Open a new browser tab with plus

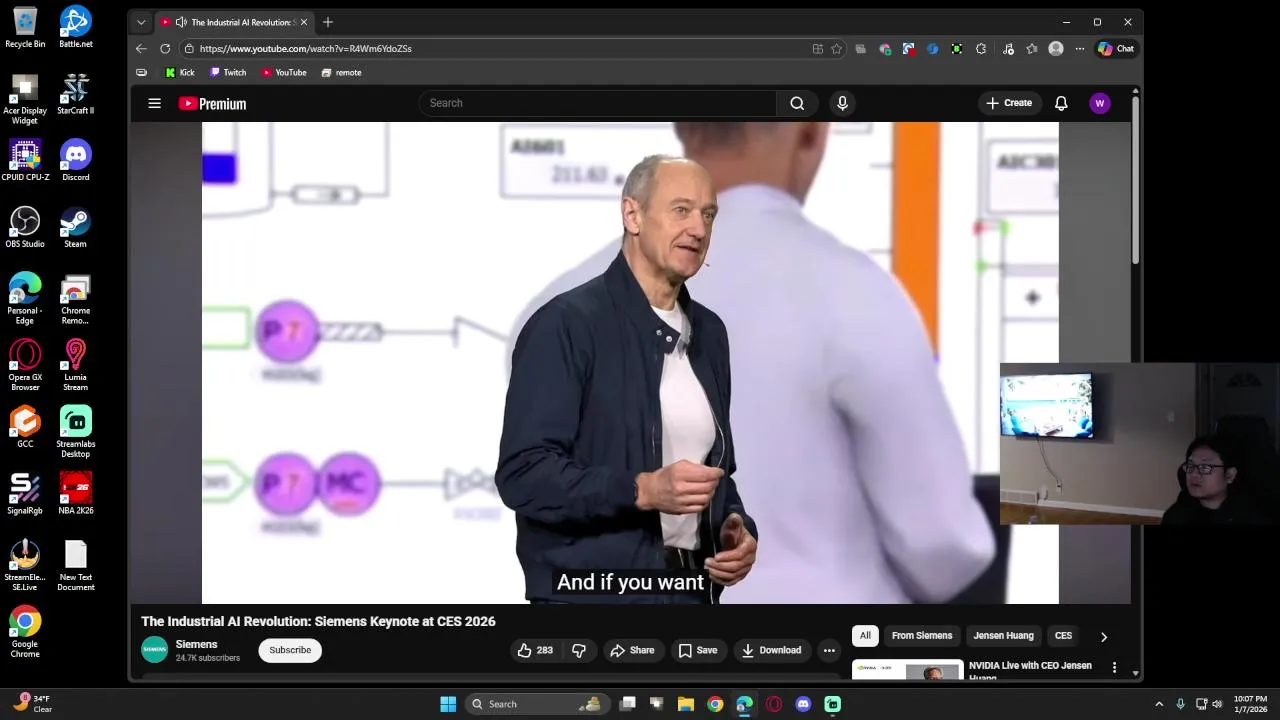point(328,22)
